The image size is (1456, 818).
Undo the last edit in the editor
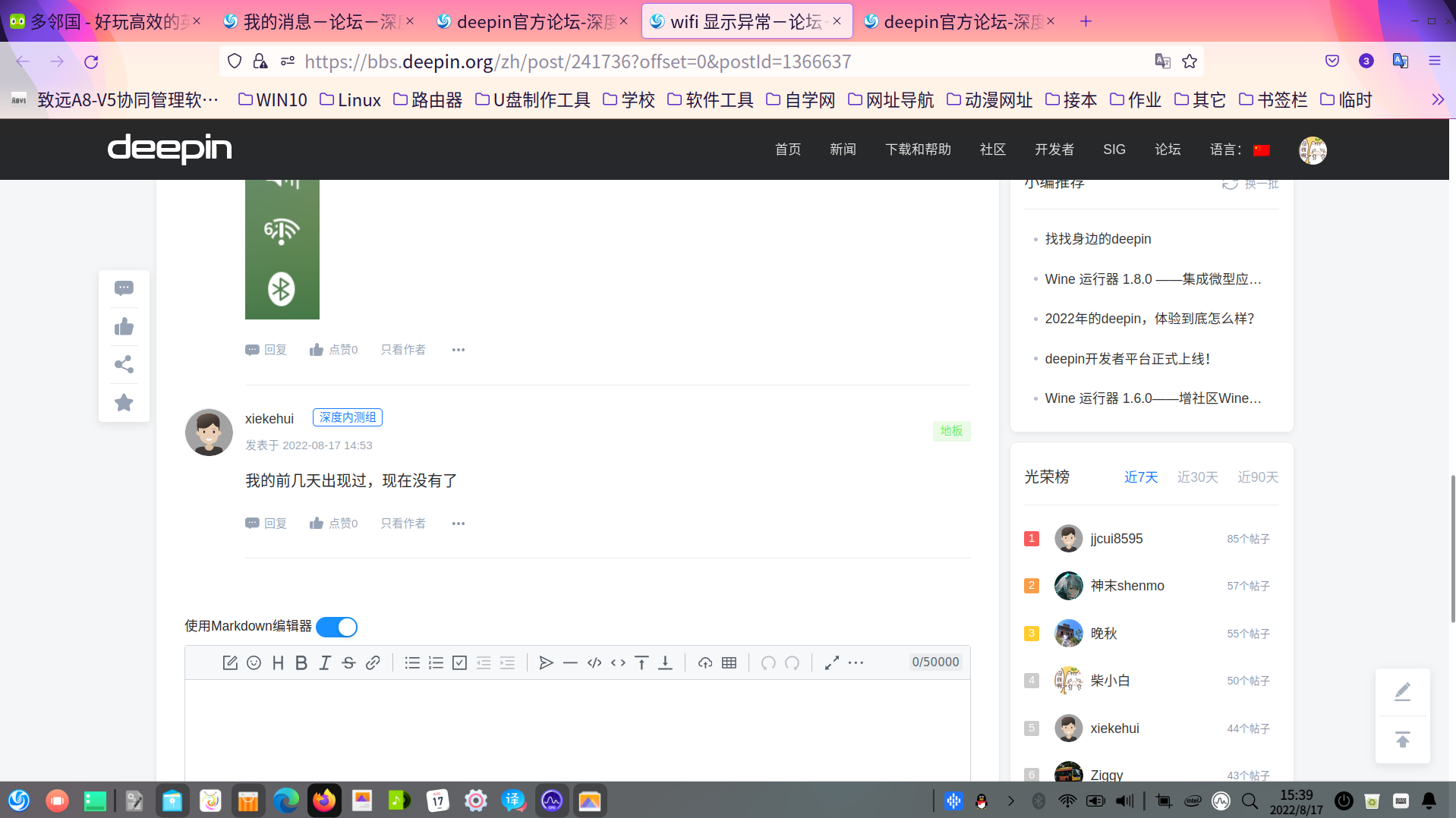pos(768,662)
